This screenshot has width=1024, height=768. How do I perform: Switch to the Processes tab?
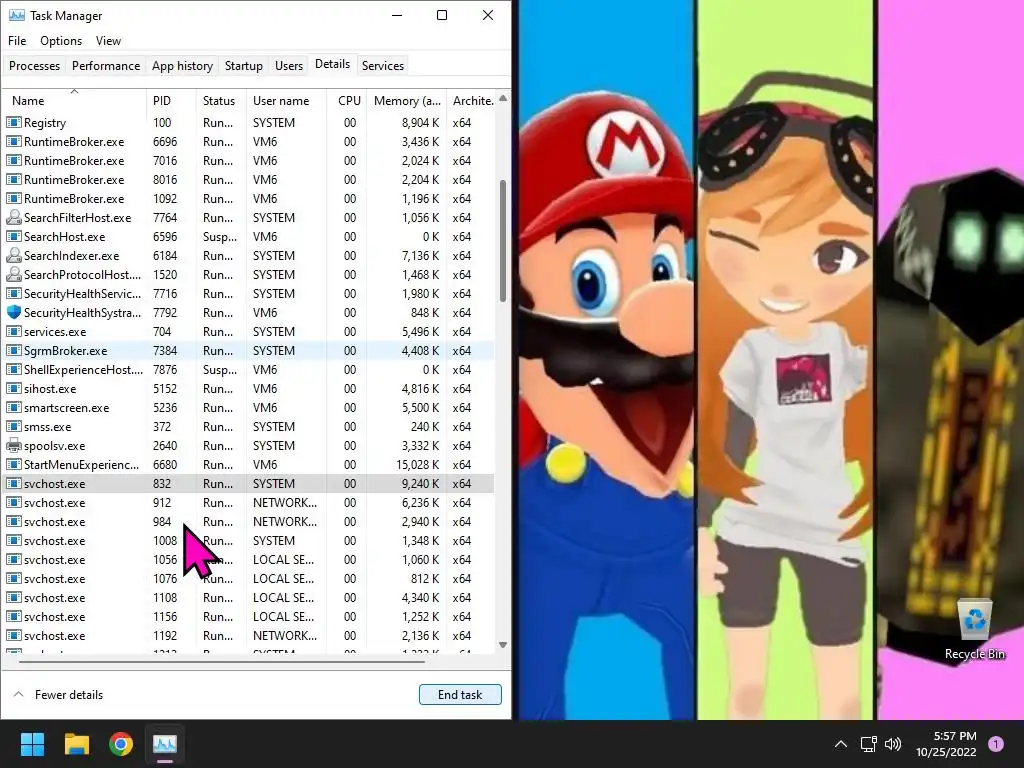click(x=35, y=66)
